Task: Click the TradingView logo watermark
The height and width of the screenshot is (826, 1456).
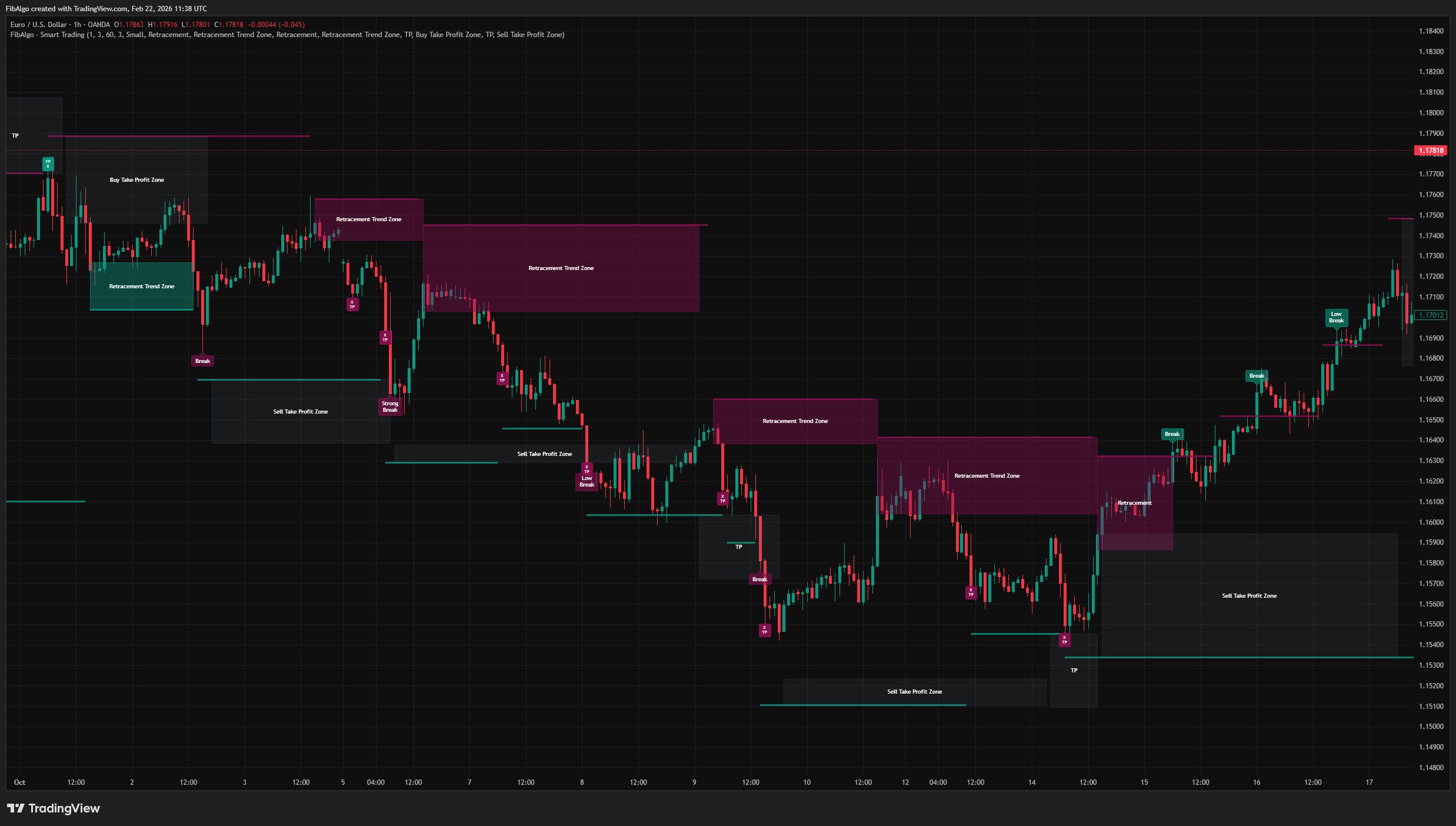Action: pos(53,808)
